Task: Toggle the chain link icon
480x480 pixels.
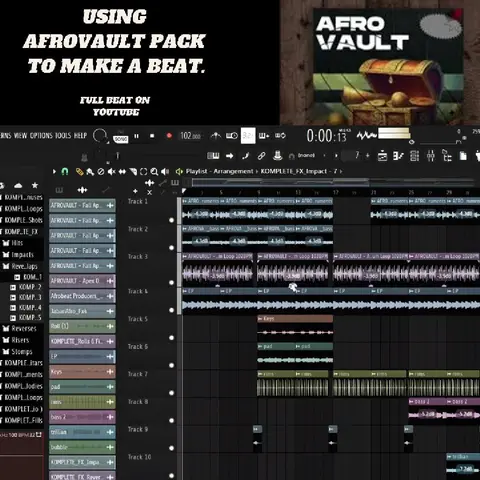Action: pyautogui.click(x=262, y=156)
